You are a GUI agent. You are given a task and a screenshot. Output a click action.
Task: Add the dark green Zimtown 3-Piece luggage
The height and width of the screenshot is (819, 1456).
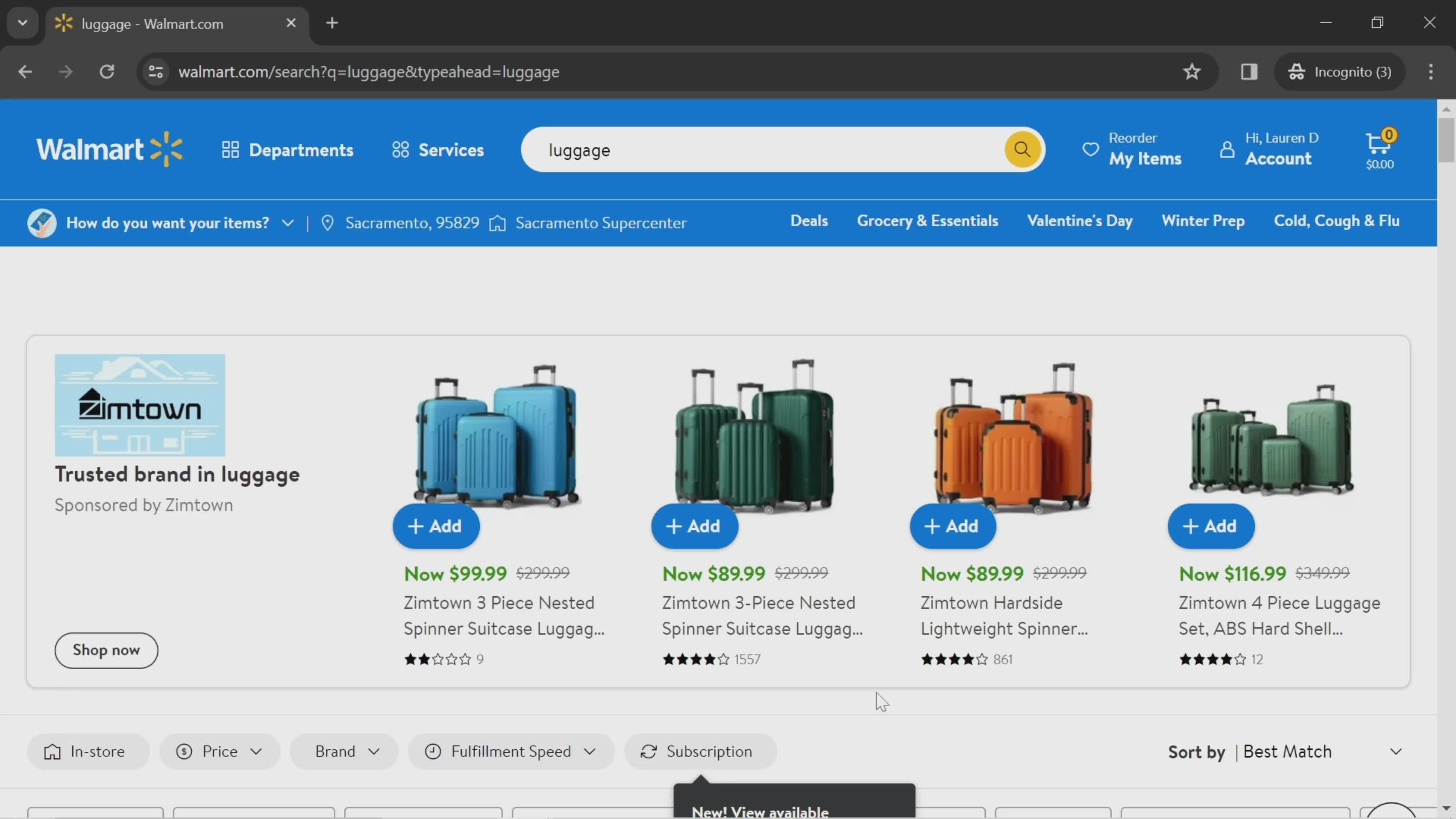(694, 526)
